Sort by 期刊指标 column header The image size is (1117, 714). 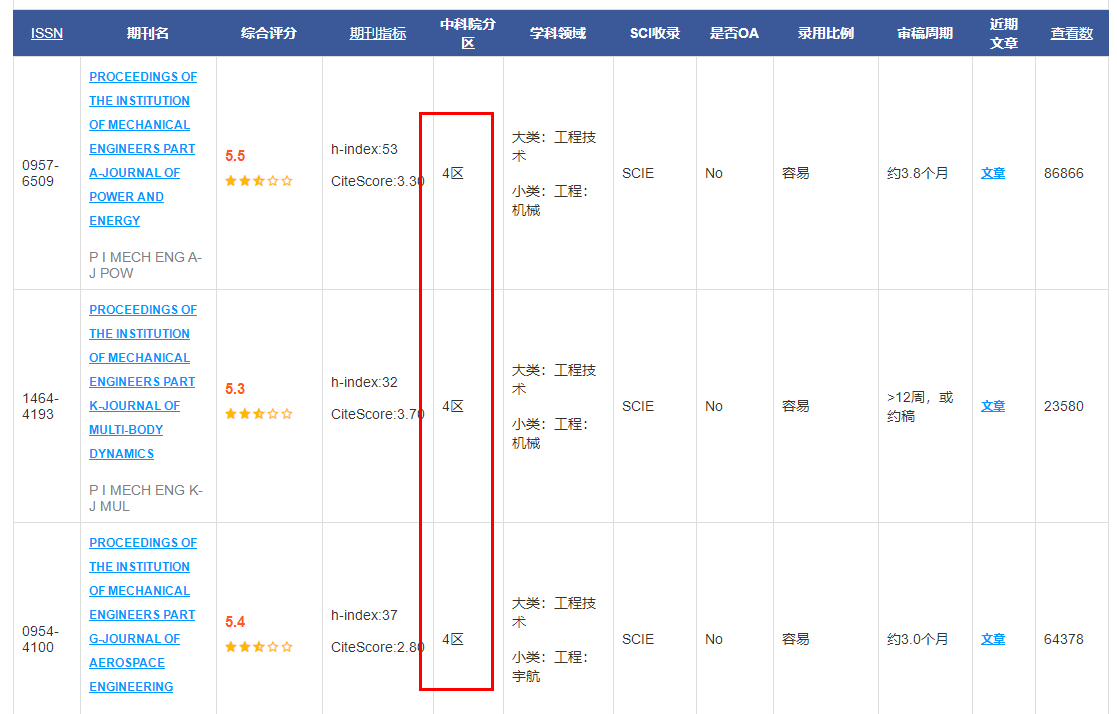pyautogui.click(x=377, y=33)
